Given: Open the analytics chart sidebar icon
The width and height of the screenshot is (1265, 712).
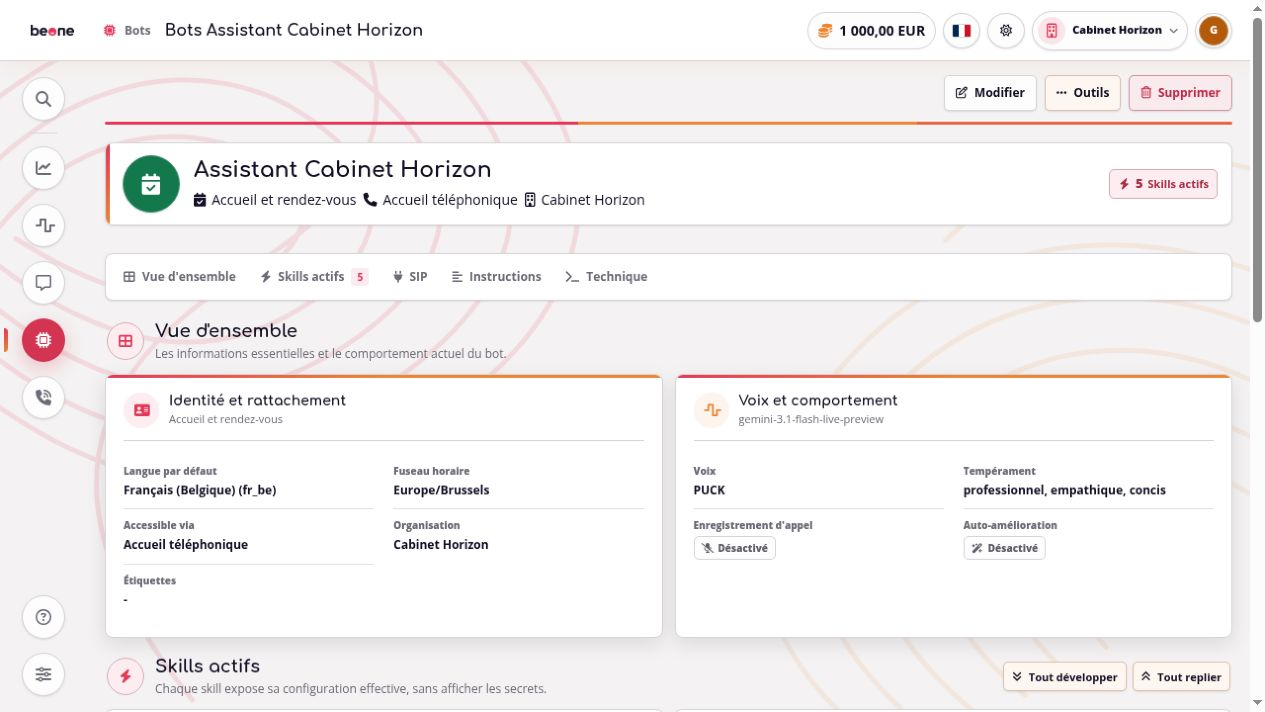Looking at the screenshot, I should [43, 167].
